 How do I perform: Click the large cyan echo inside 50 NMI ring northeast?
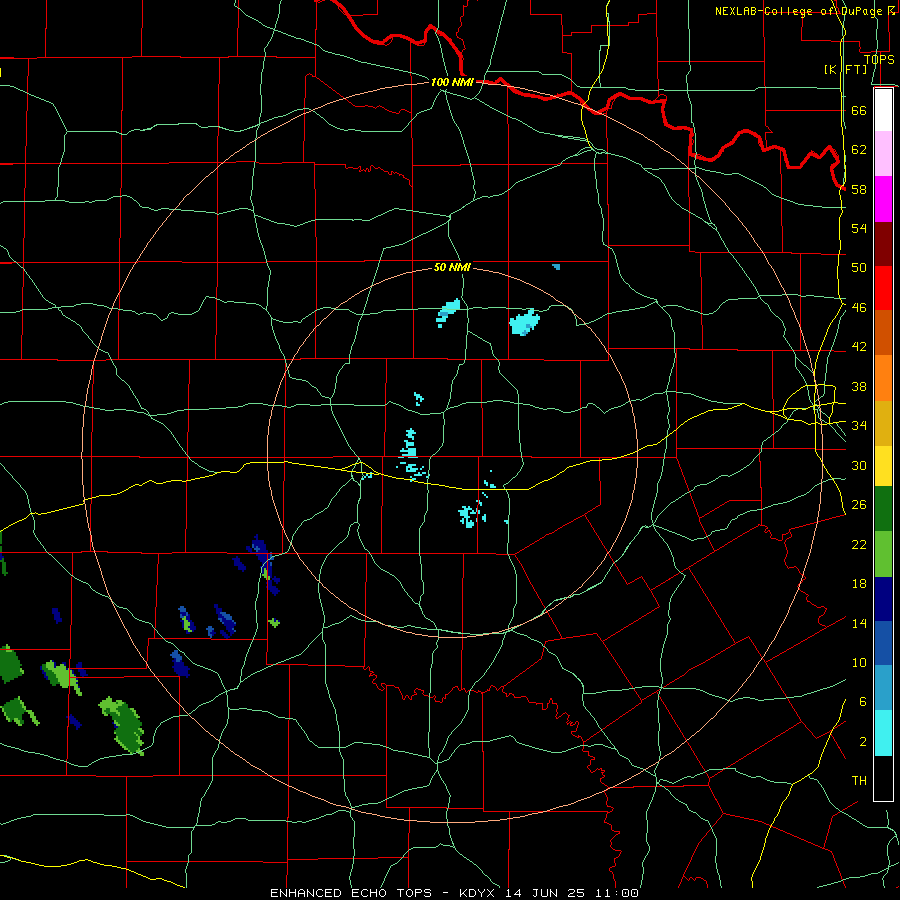524,322
